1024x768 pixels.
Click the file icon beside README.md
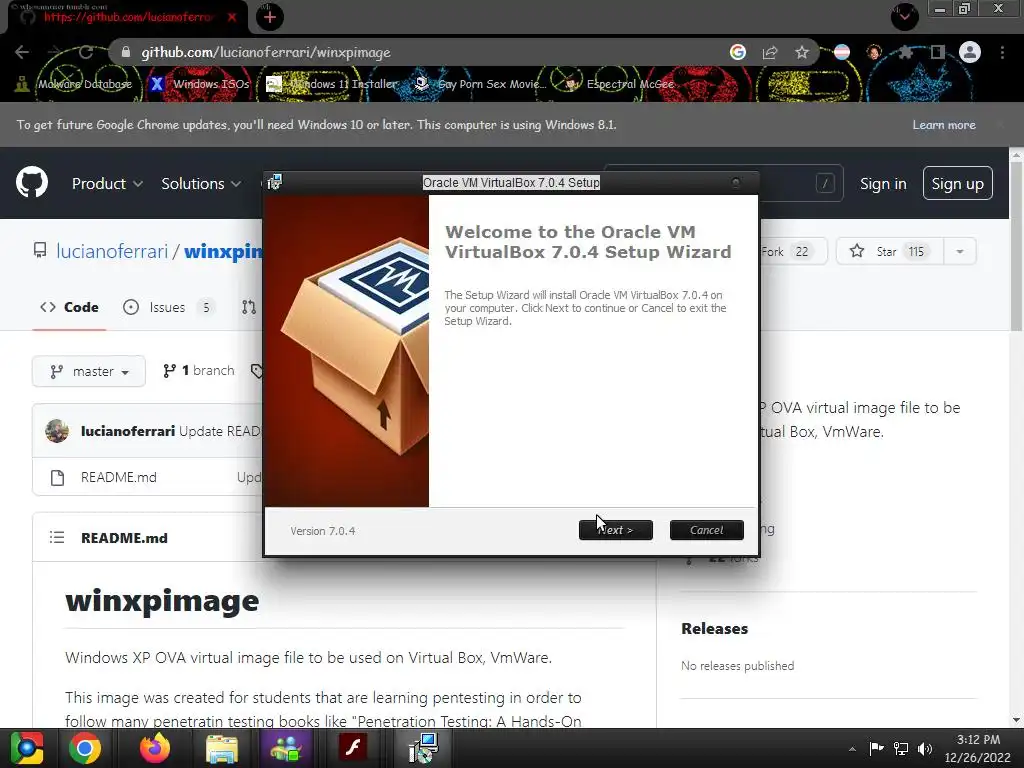pos(57,477)
